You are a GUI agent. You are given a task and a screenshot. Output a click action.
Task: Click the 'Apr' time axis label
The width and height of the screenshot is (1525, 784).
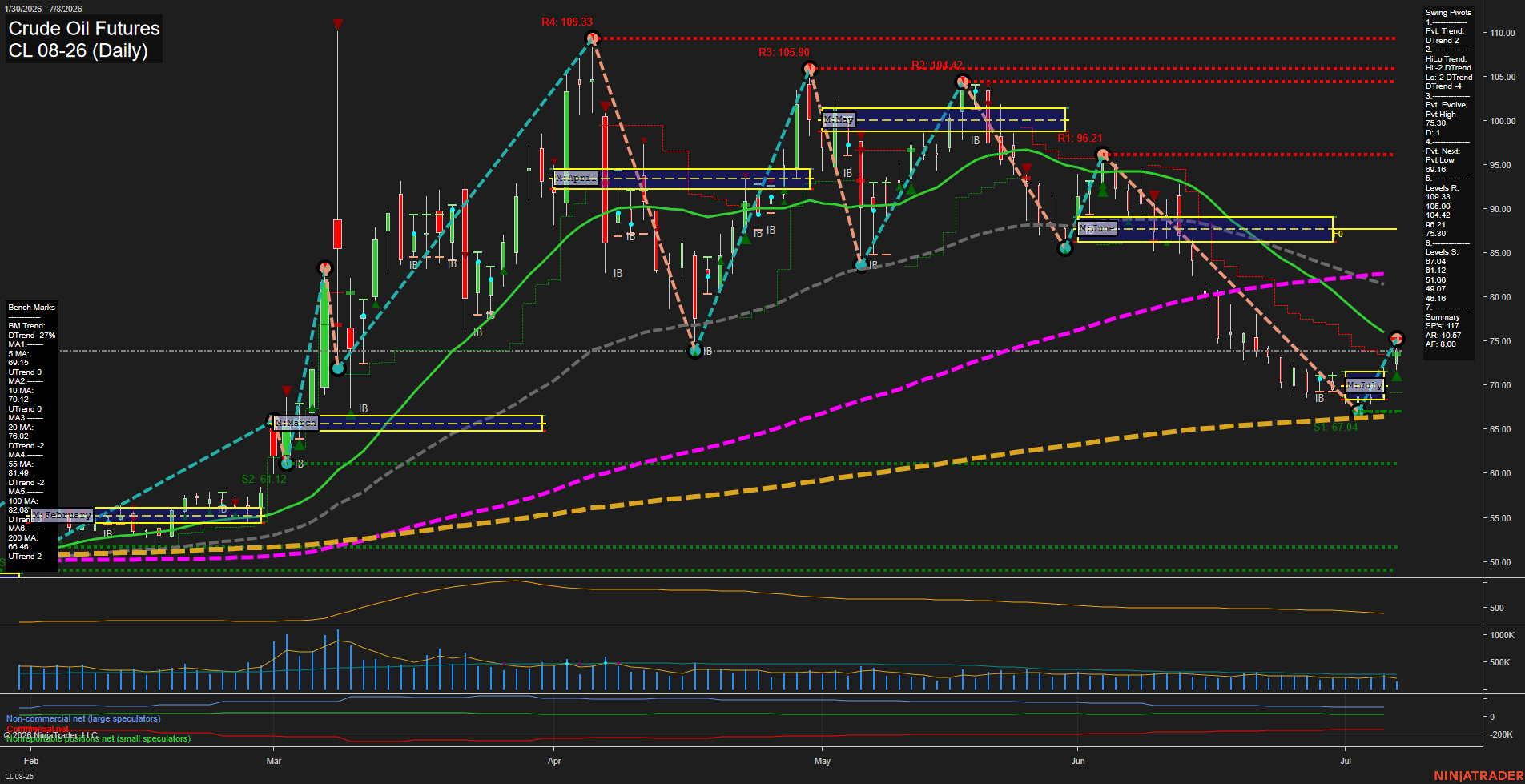554,762
